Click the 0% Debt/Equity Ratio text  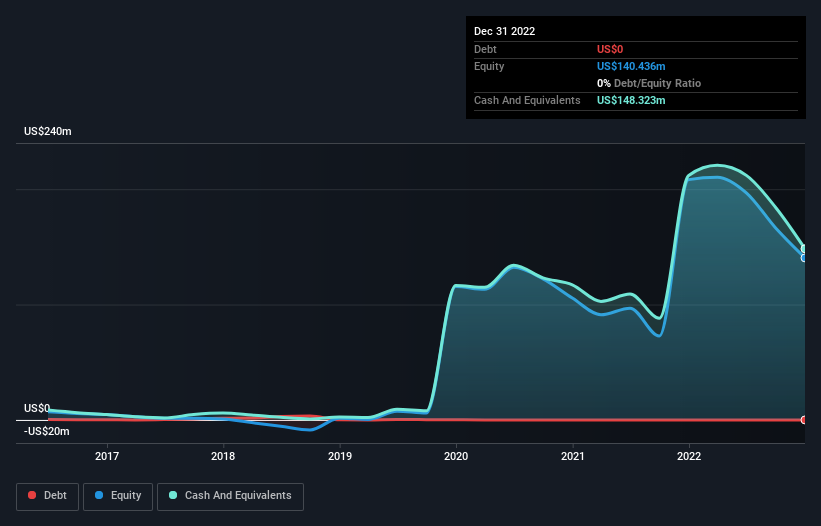tap(649, 83)
